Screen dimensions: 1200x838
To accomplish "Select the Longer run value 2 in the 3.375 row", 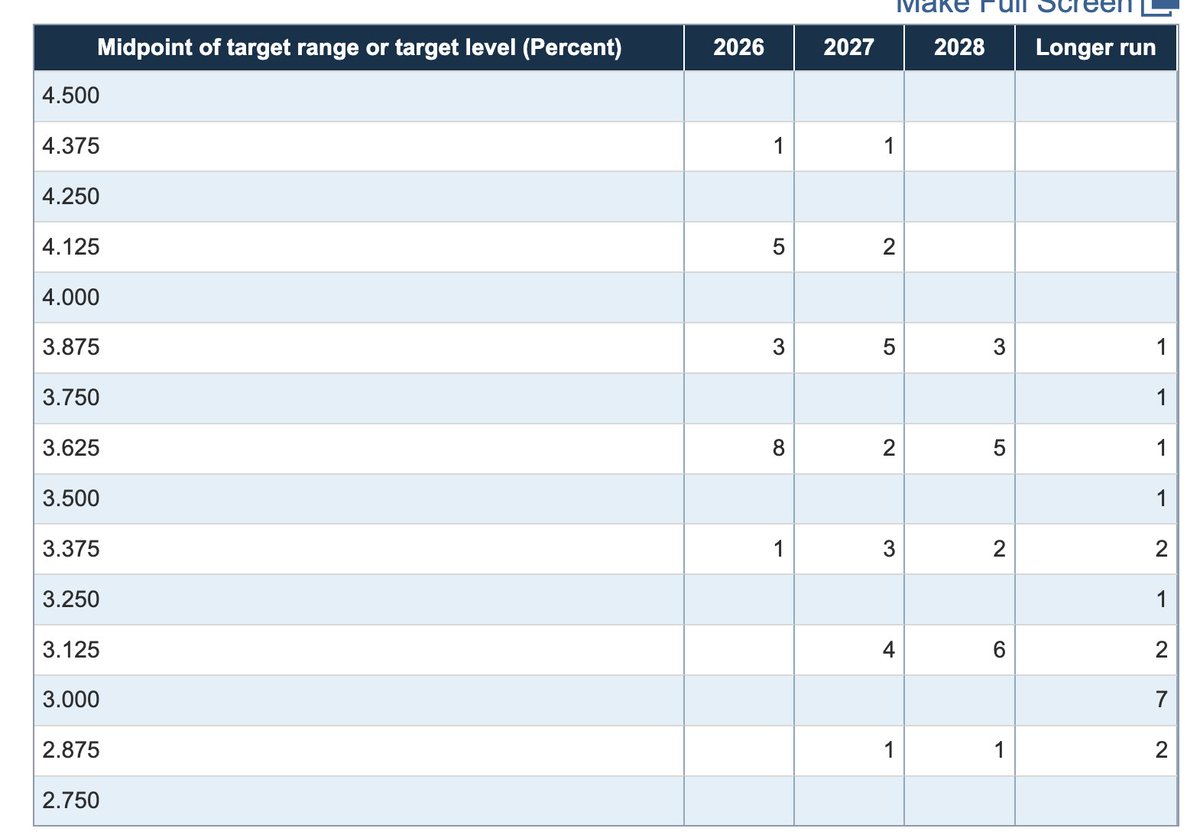I will coord(1161,549).
